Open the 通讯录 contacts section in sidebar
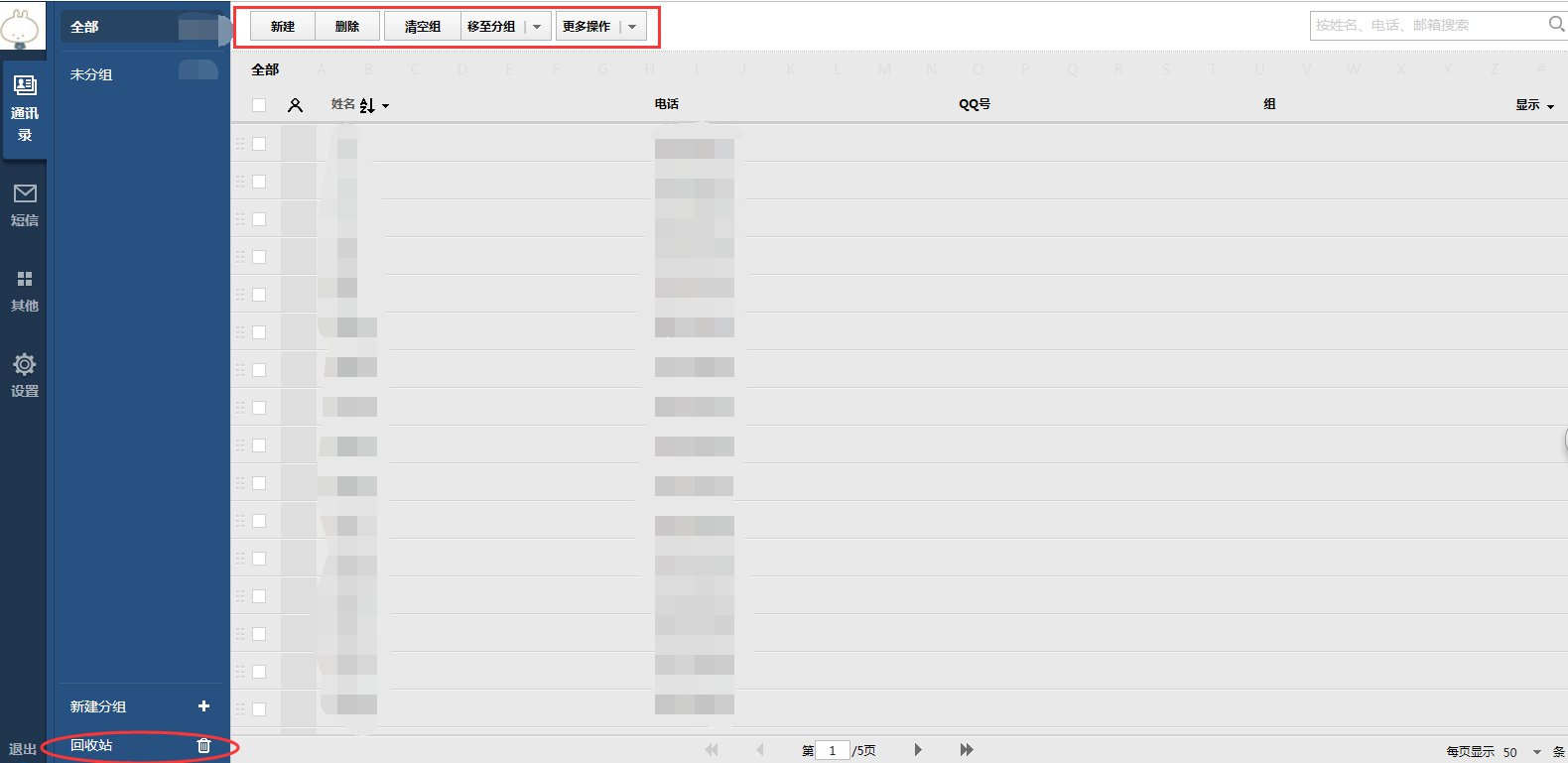 24,108
